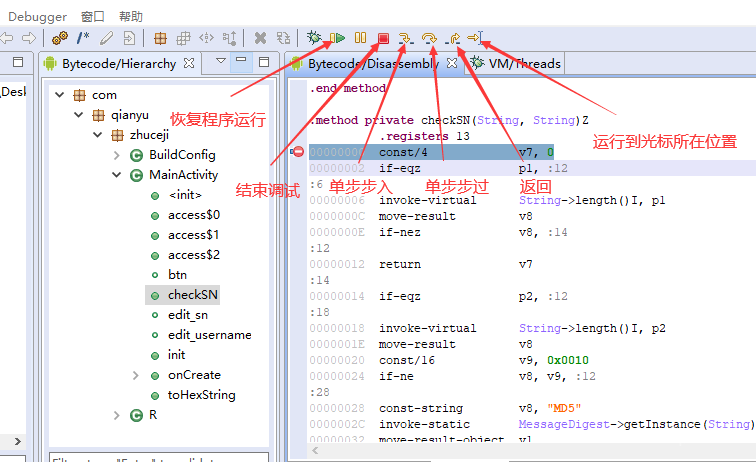Terminate debugging with red stop button
Screen dimensions: 756x462
[383, 38]
